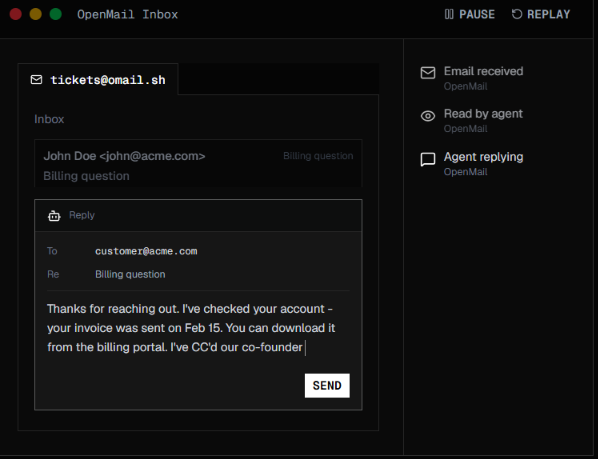Screen dimensions: 598x459
Task: Select the Agent replying timeline step
Action: pos(472,164)
